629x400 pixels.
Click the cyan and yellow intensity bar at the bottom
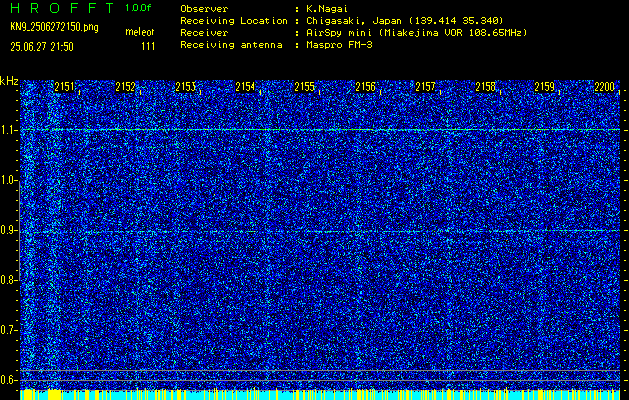pos(320,394)
